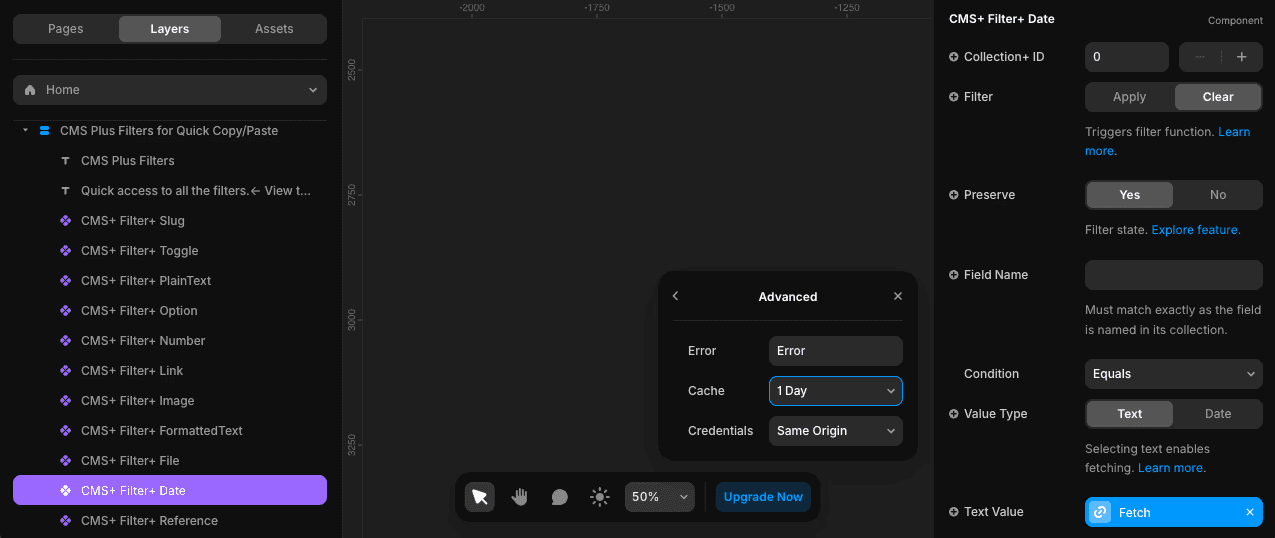Switch to the Pages tab
This screenshot has height=538, width=1275.
tap(66, 29)
